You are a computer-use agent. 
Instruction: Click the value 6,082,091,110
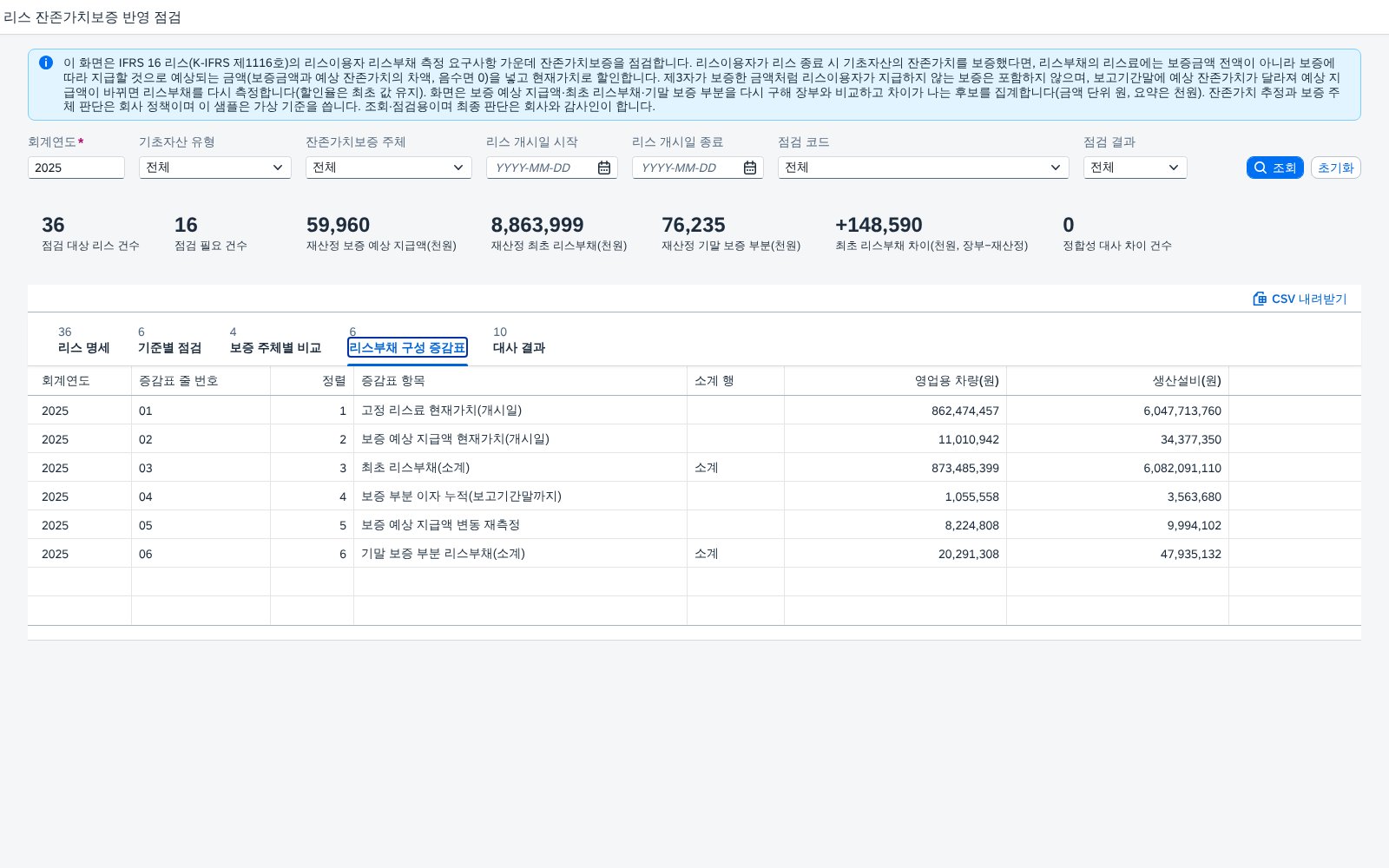point(1182,468)
